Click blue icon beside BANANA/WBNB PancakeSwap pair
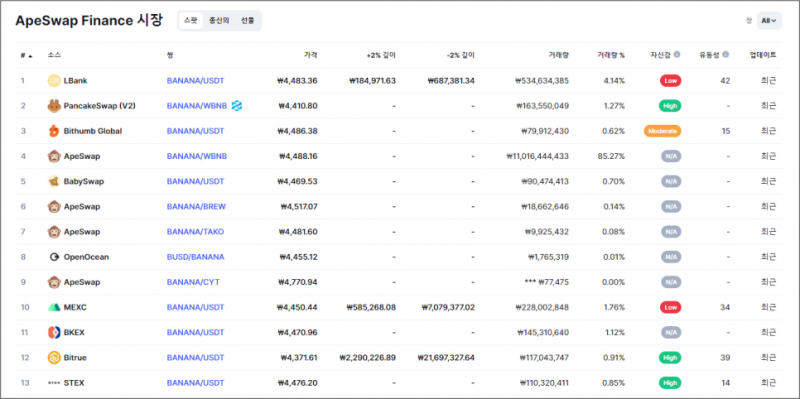Viewport: 800px width, 399px height. pyautogui.click(x=237, y=106)
